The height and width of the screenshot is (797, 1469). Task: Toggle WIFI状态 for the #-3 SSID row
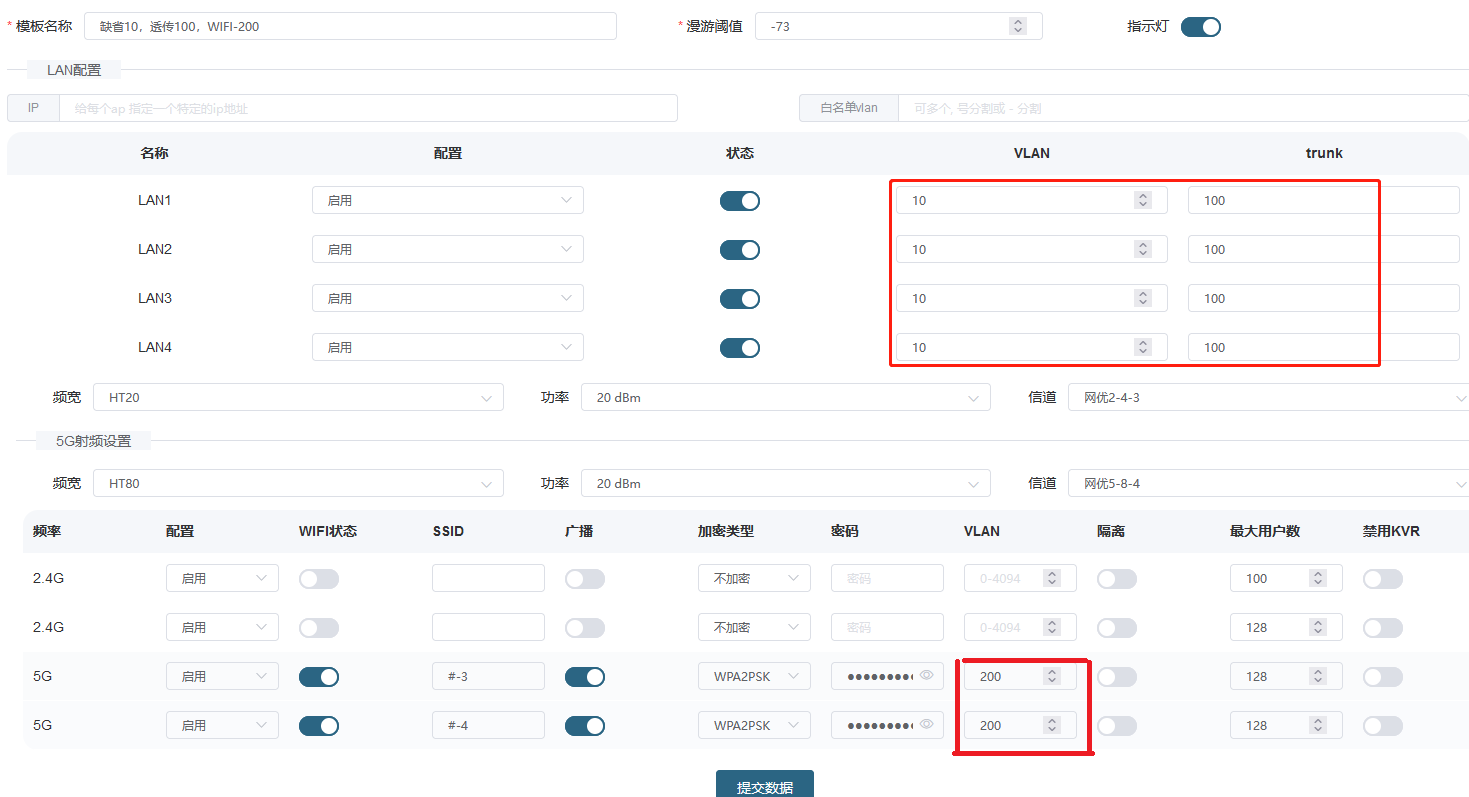coord(319,677)
